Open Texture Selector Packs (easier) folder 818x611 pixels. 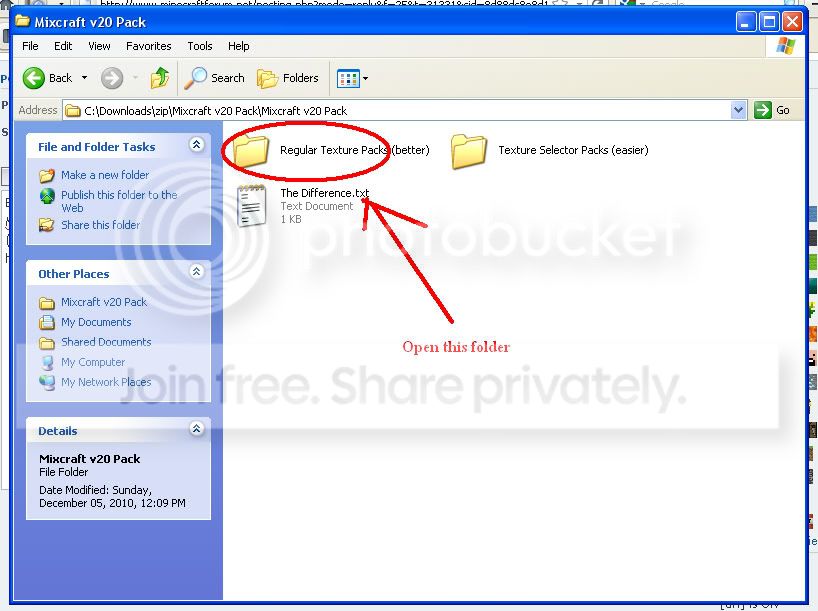click(x=469, y=151)
